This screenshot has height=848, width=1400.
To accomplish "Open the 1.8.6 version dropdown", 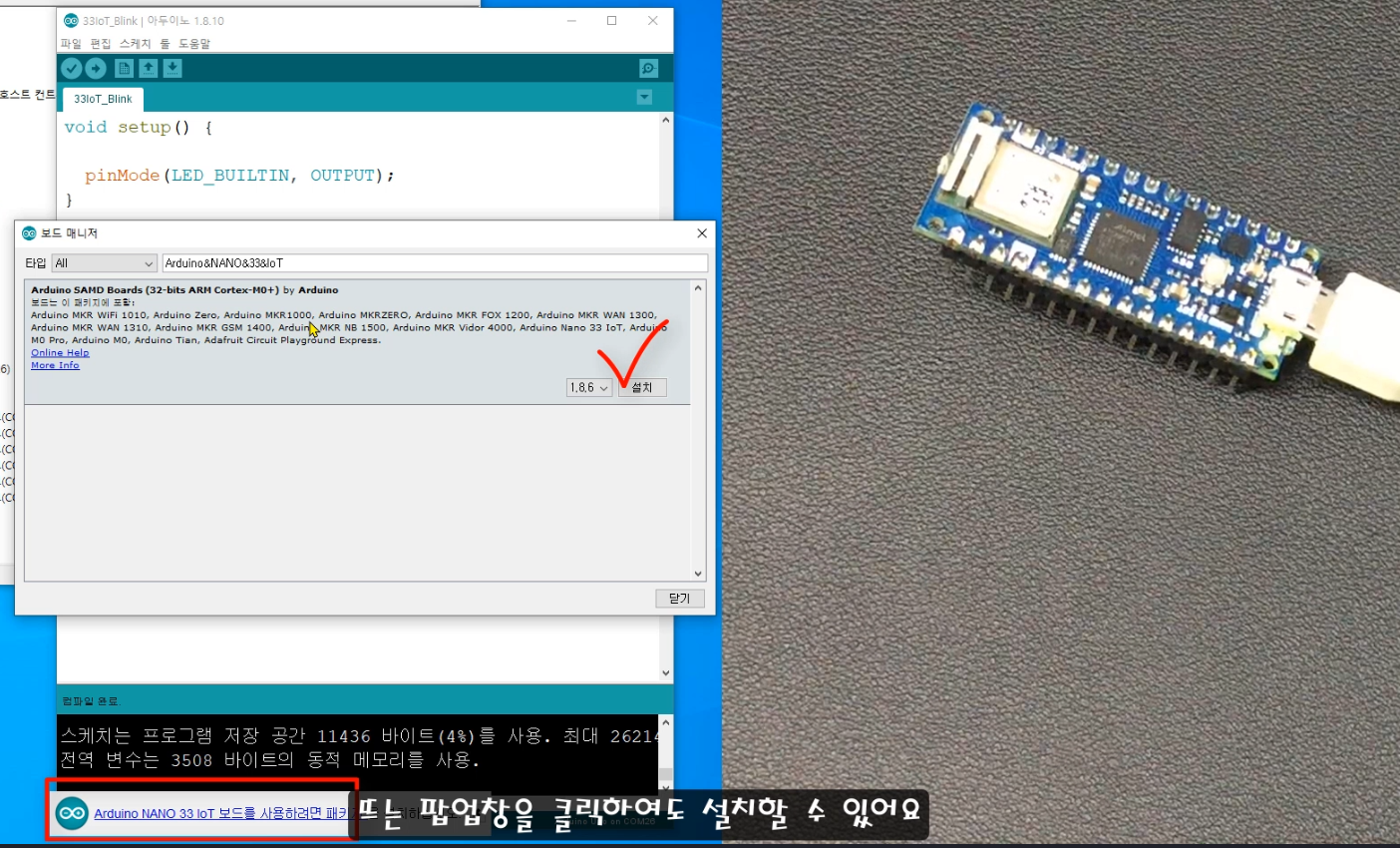I will click(x=589, y=388).
